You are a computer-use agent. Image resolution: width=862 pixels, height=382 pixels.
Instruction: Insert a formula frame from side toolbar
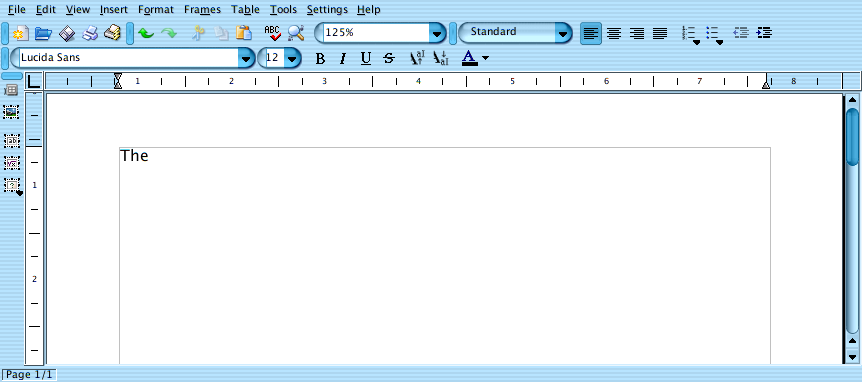(x=12, y=163)
